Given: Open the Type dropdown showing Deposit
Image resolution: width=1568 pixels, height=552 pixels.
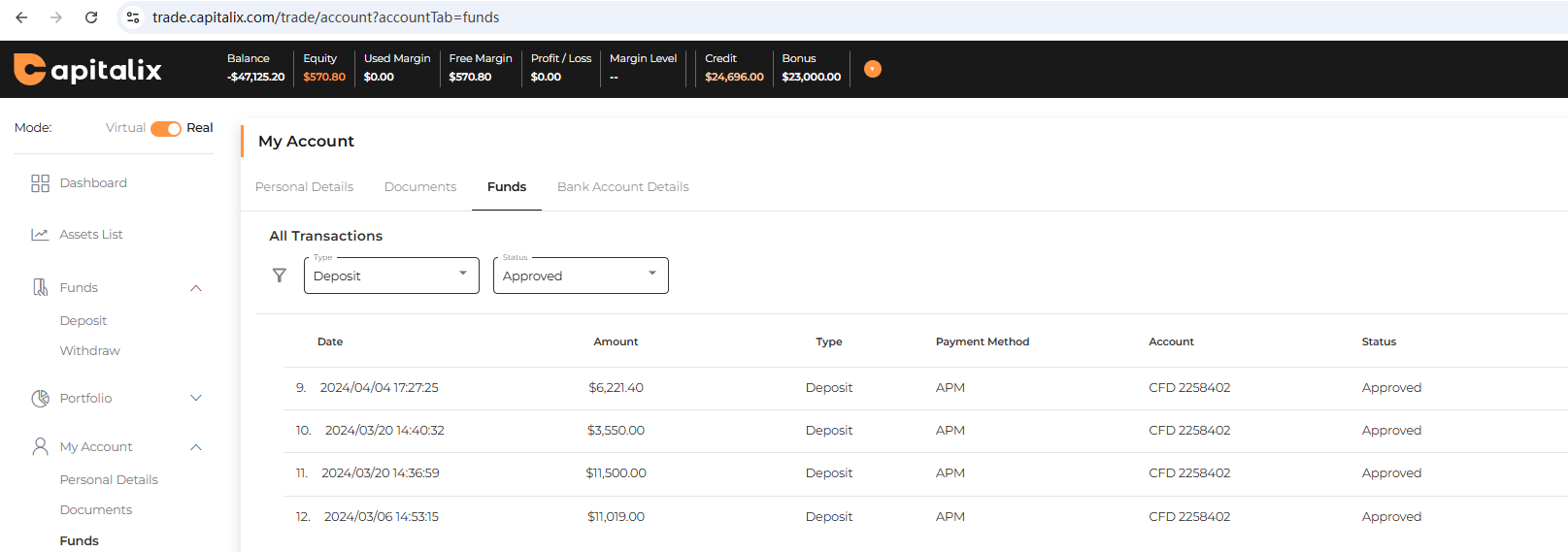Looking at the screenshot, I should [x=391, y=276].
